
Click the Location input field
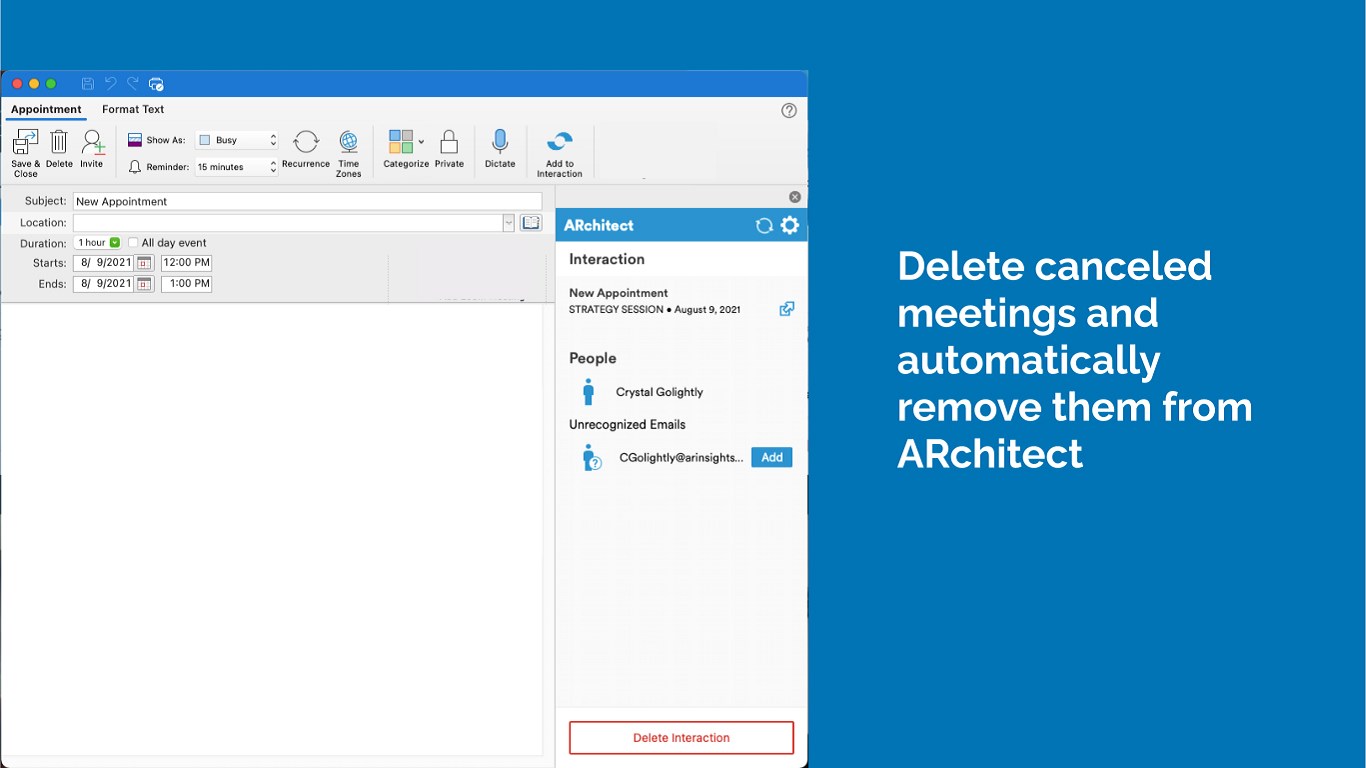[x=288, y=223]
